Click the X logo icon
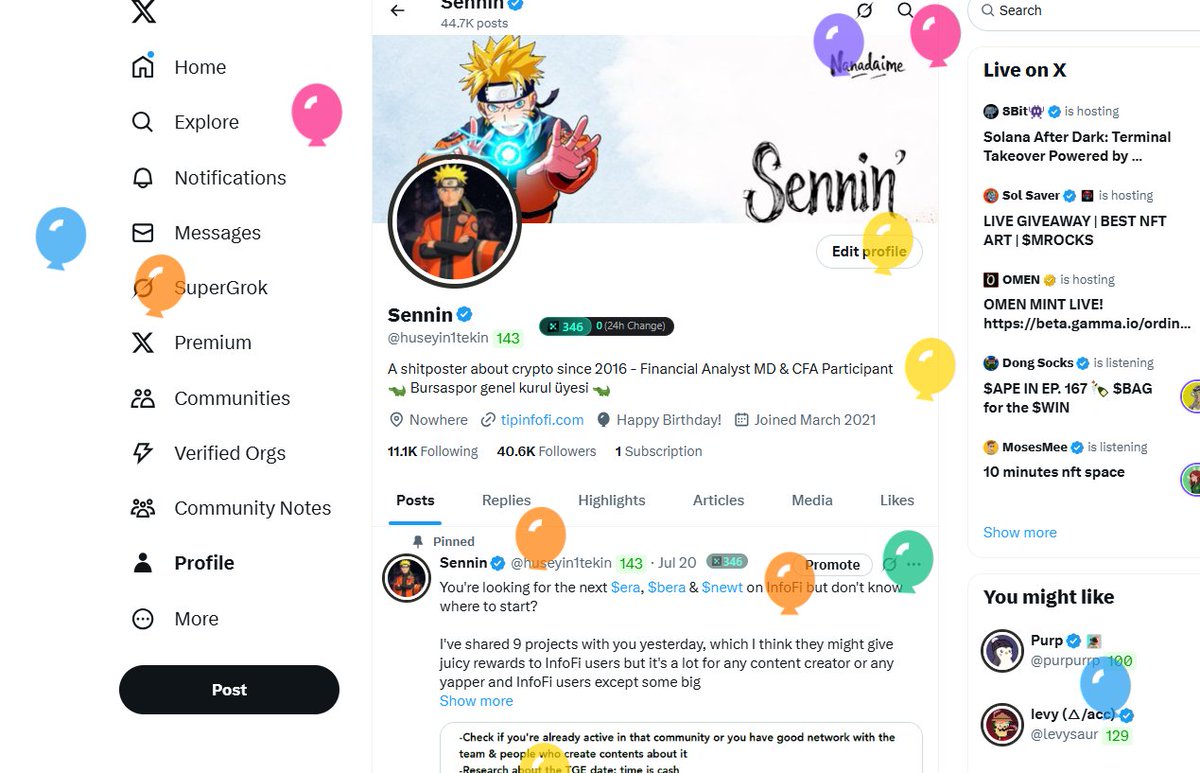Image resolution: width=1200 pixels, height=773 pixels. (143, 11)
